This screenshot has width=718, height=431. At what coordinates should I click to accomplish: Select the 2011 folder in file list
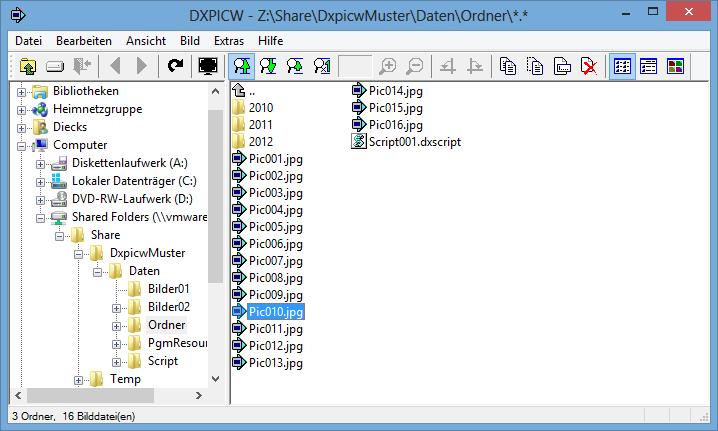(x=259, y=125)
